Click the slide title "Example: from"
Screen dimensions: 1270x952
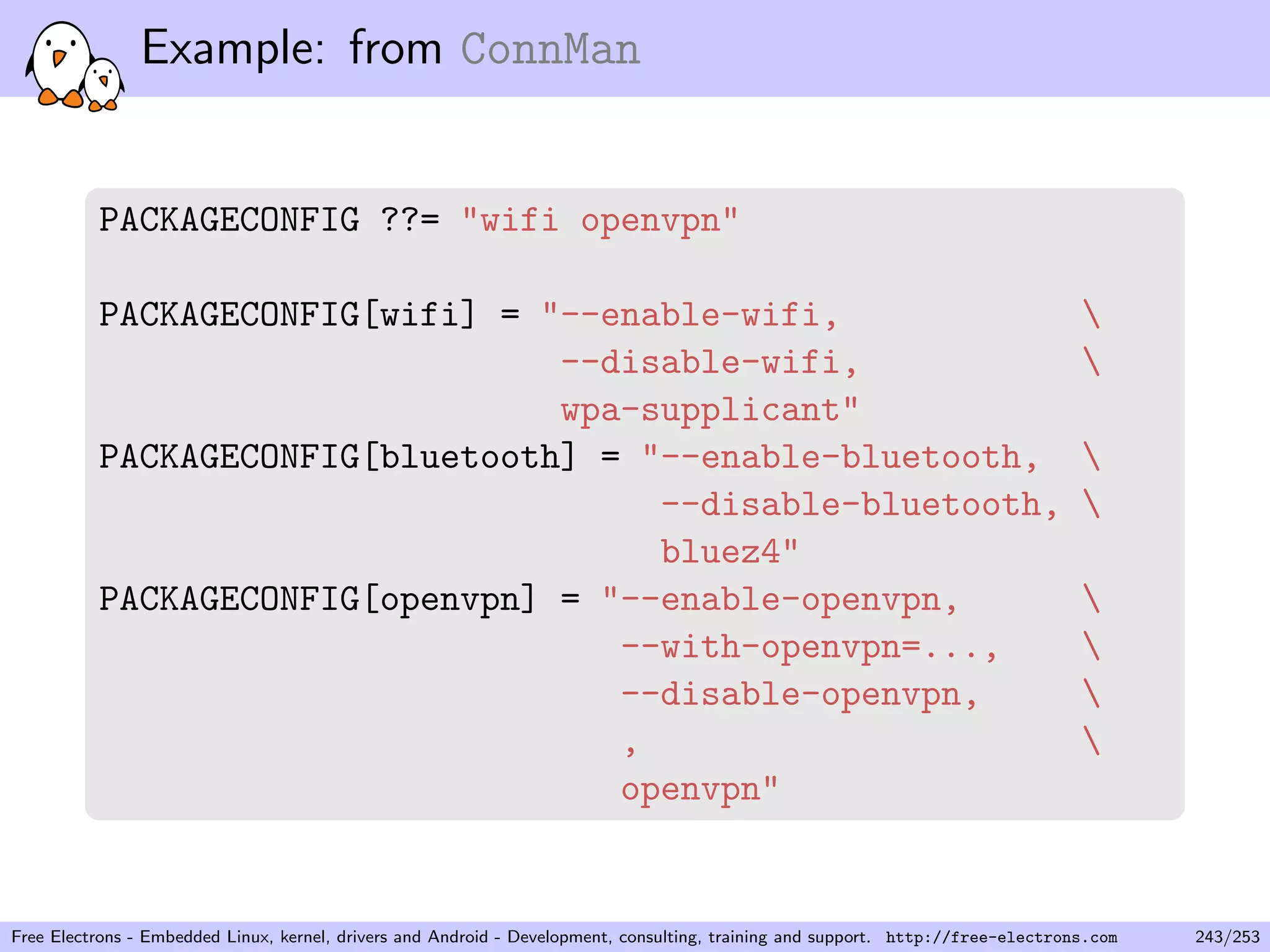pos(291,48)
